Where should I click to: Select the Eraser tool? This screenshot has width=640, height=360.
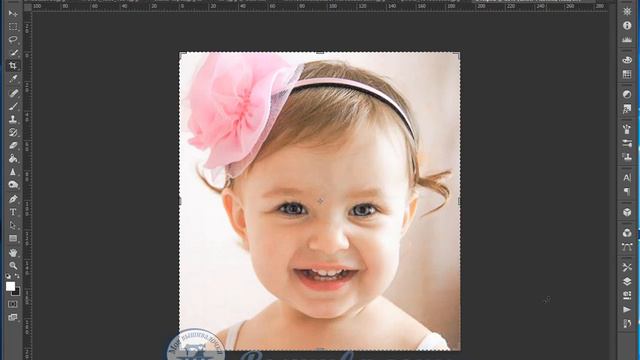13,145
